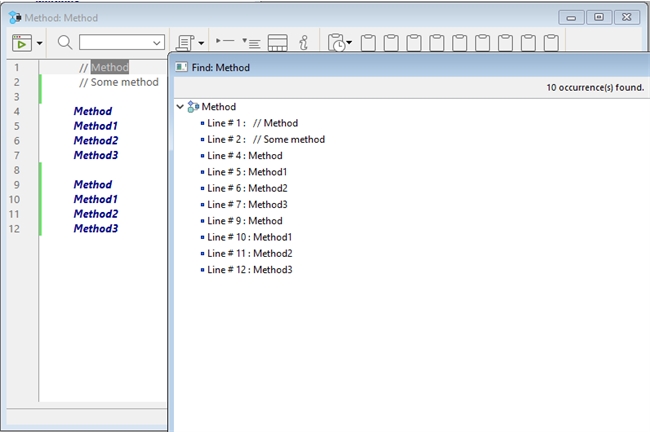Viewport: 650px width, 432px height.
Task: Click the clipboard history clock icon
Action: click(x=337, y=43)
